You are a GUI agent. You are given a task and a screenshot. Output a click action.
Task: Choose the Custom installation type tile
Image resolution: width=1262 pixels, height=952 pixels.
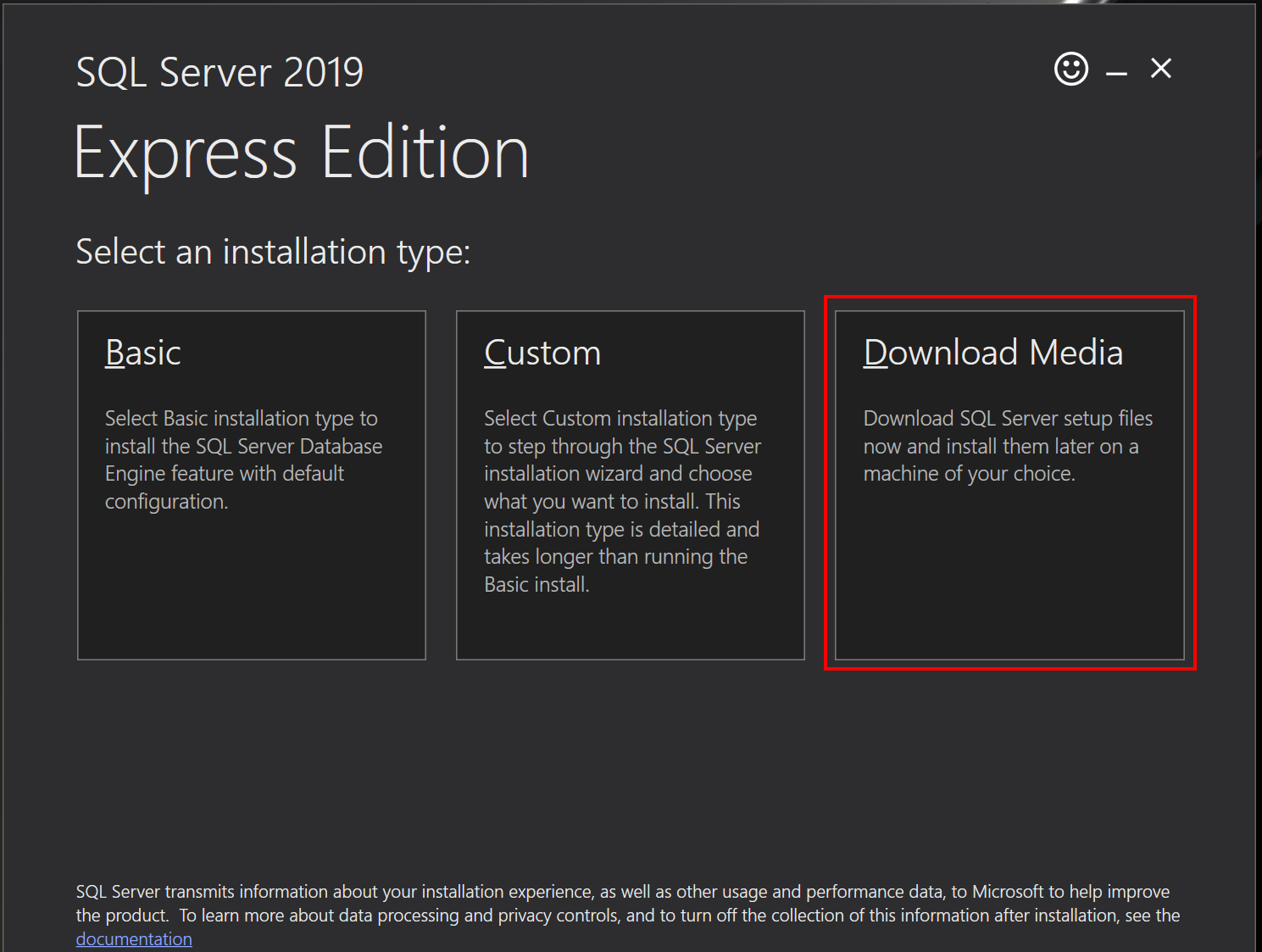point(630,485)
